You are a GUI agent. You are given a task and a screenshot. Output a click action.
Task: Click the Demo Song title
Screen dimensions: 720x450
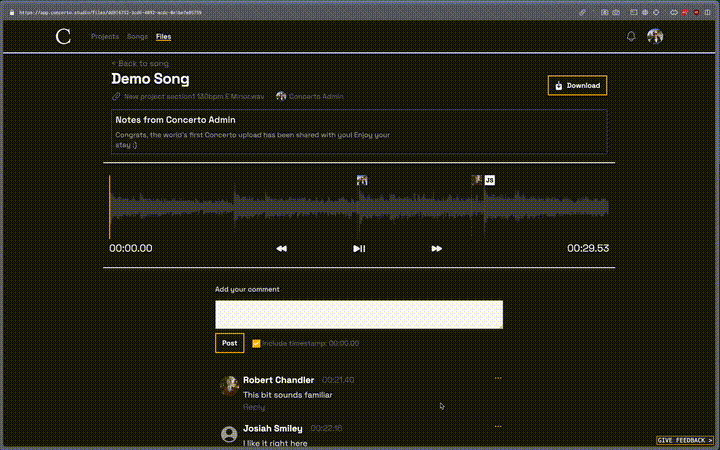pos(150,79)
